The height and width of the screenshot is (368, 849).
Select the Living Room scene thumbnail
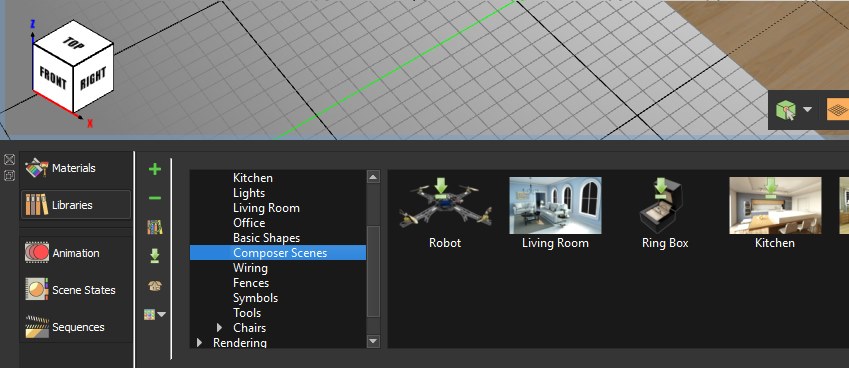(x=555, y=206)
